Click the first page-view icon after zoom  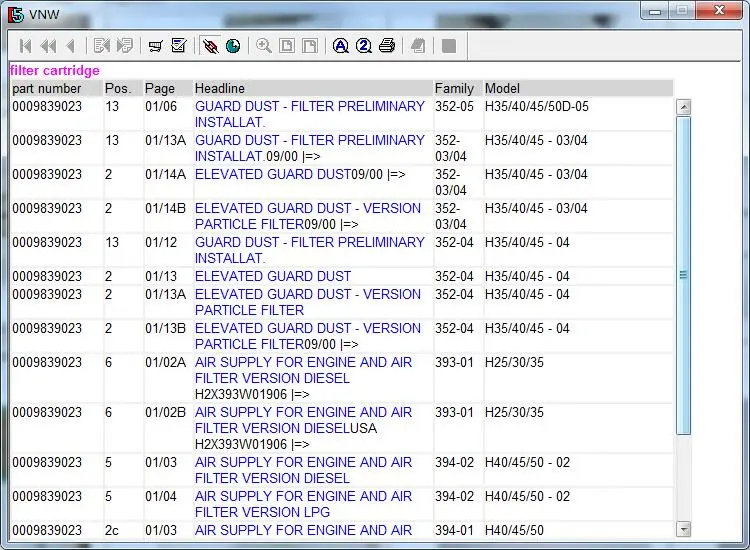[x=287, y=46]
